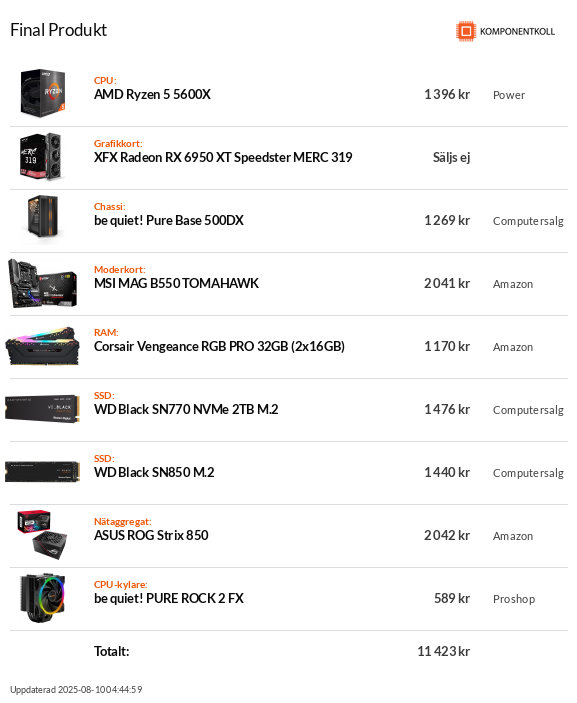Select the be quiet! Pure Base 500DX case image

(43, 219)
